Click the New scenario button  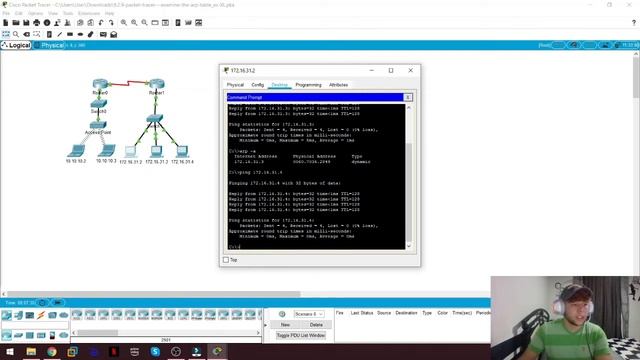pos(285,324)
